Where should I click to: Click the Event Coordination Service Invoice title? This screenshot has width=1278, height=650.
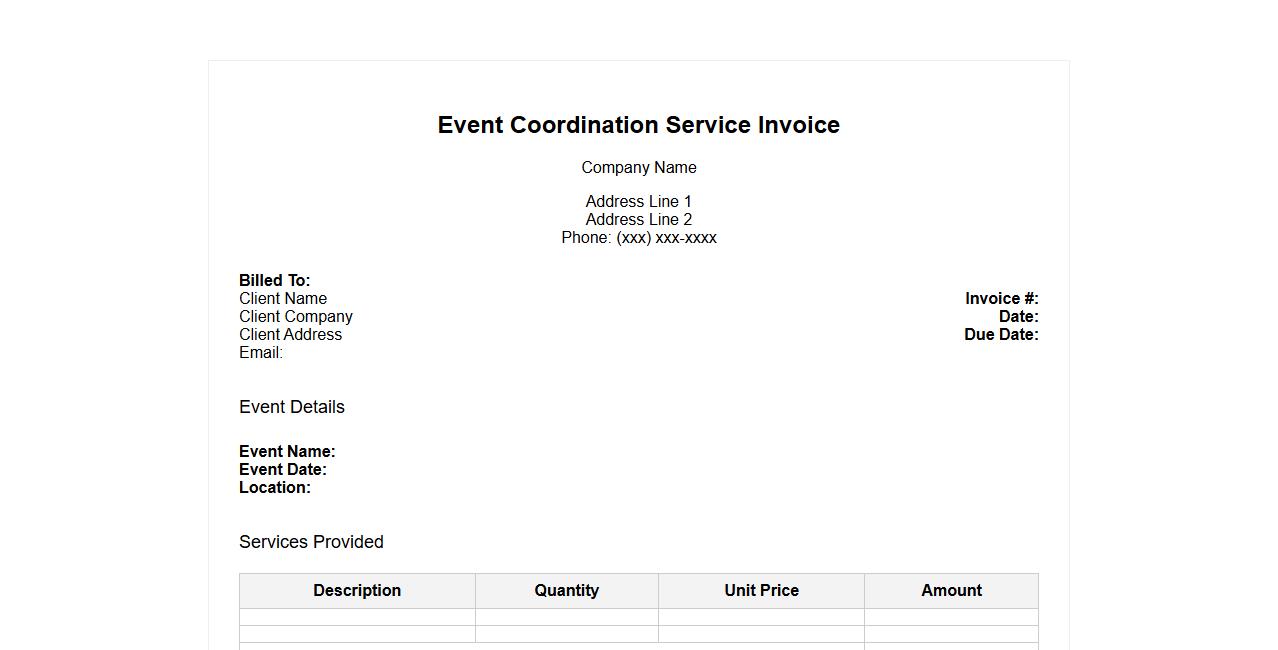[638, 125]
